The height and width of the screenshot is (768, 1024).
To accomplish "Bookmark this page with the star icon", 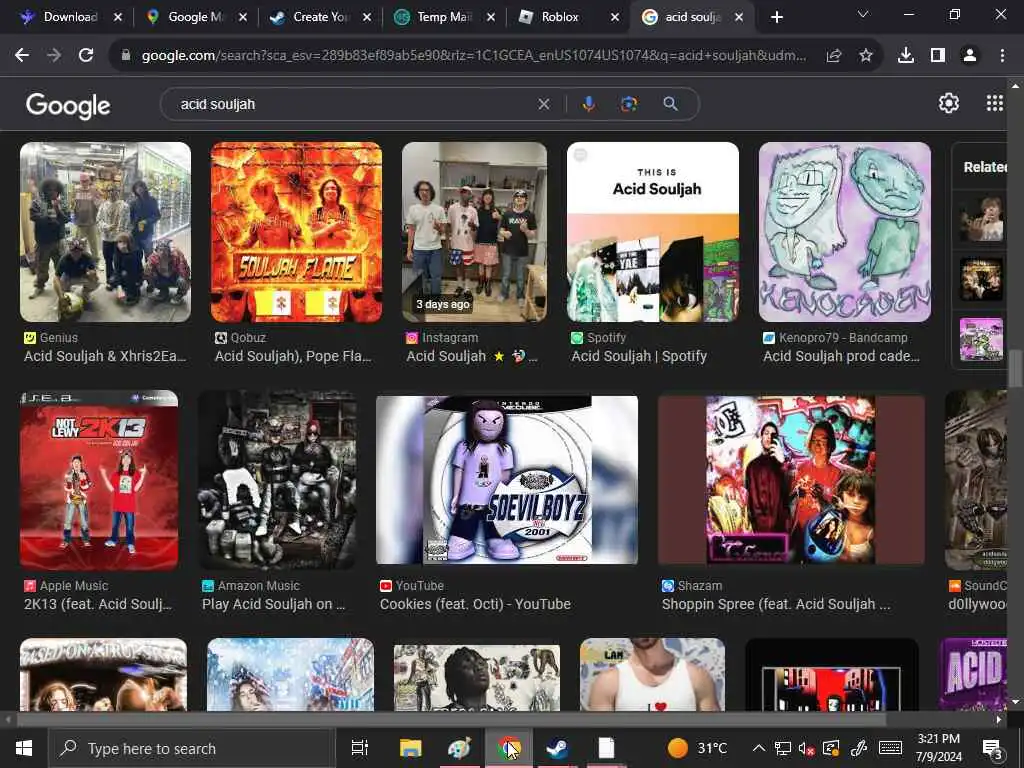I will click(x=866, y=56).
